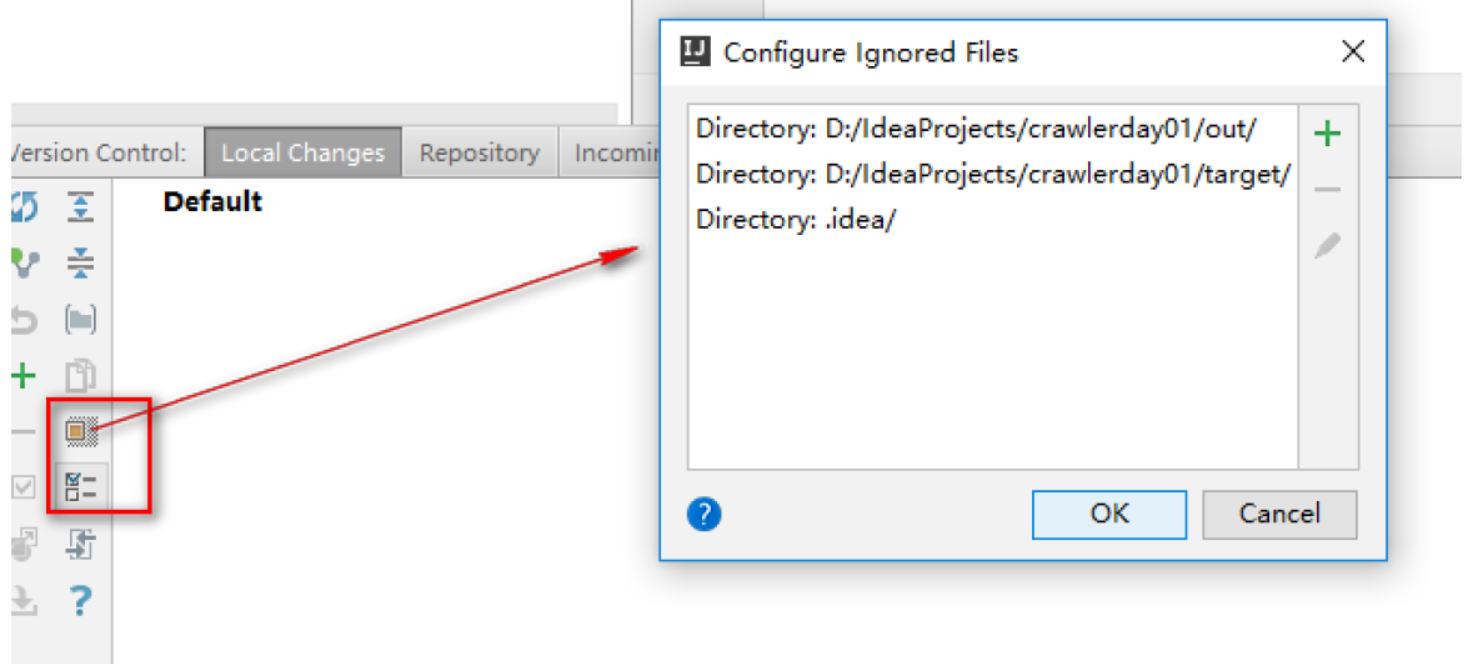Click the Refresh changes icon
1468x664 pixels.
point(24,207)
